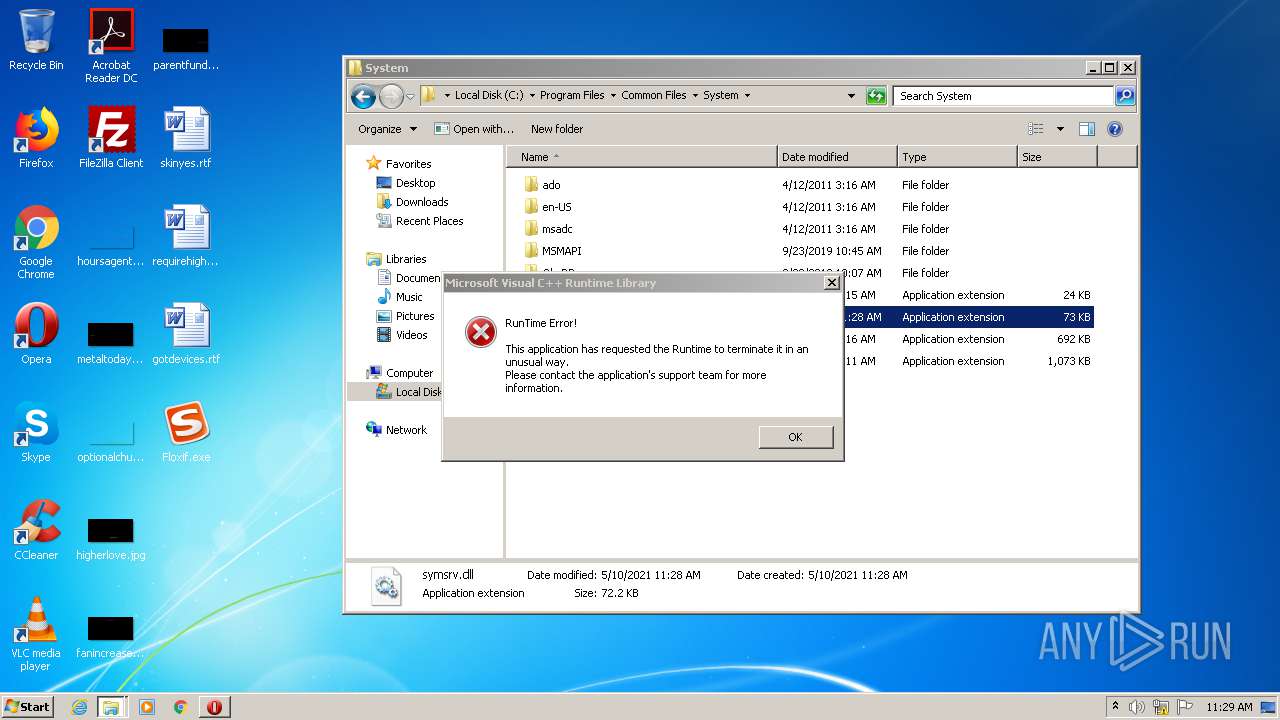Launch Acrobat Reader DC shortcut
1280x720 pixels.
coord(111,45)
